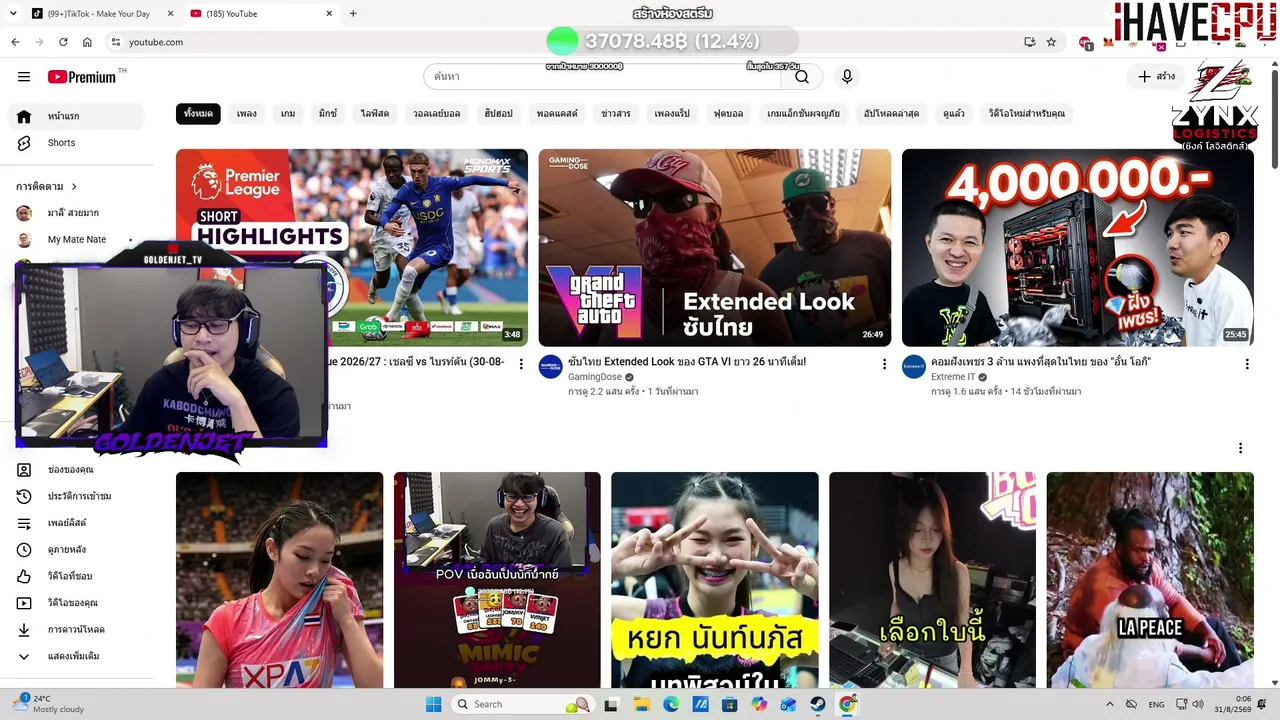Click the magnifier search button

pos(802,77)
